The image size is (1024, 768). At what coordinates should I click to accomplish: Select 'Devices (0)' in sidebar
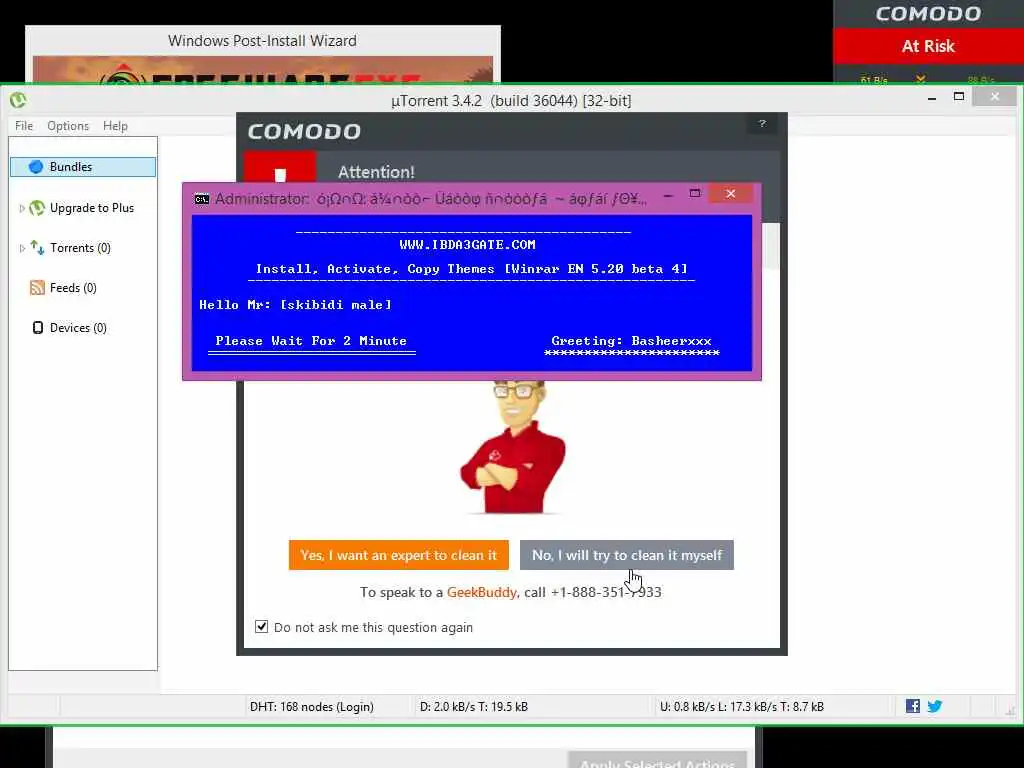tap(78, 327)
